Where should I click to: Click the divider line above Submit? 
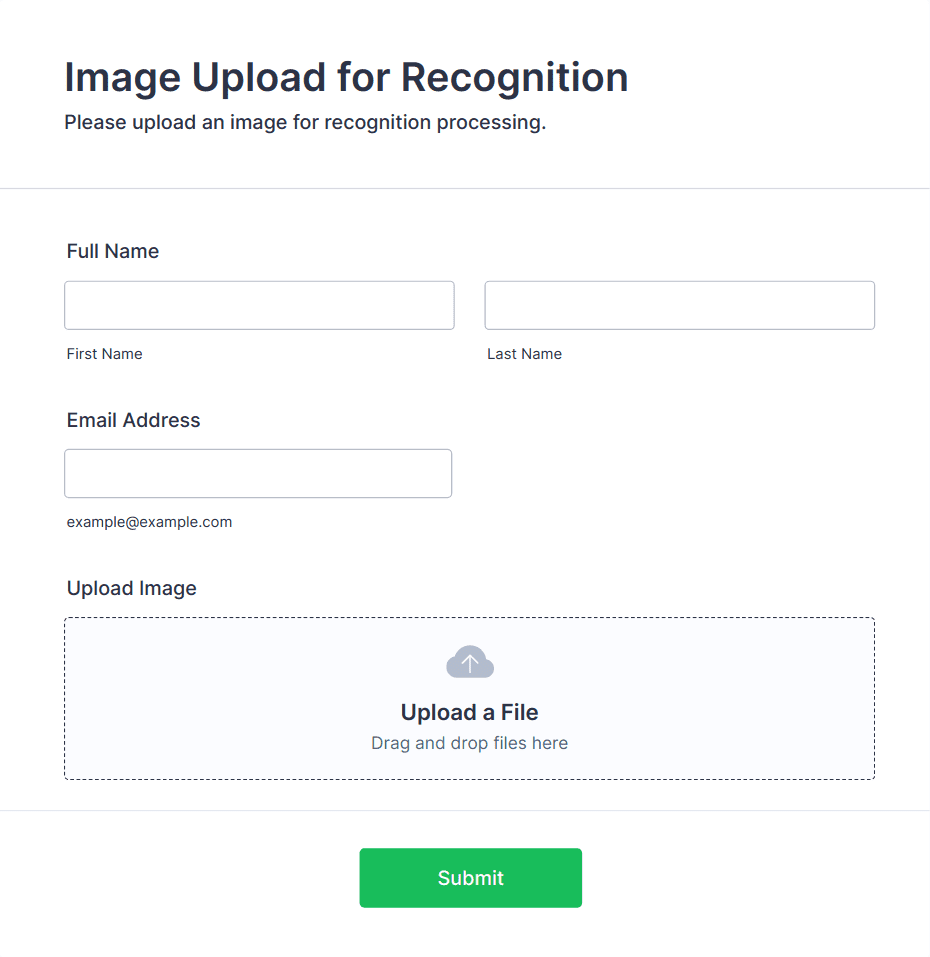click(465, 810)
